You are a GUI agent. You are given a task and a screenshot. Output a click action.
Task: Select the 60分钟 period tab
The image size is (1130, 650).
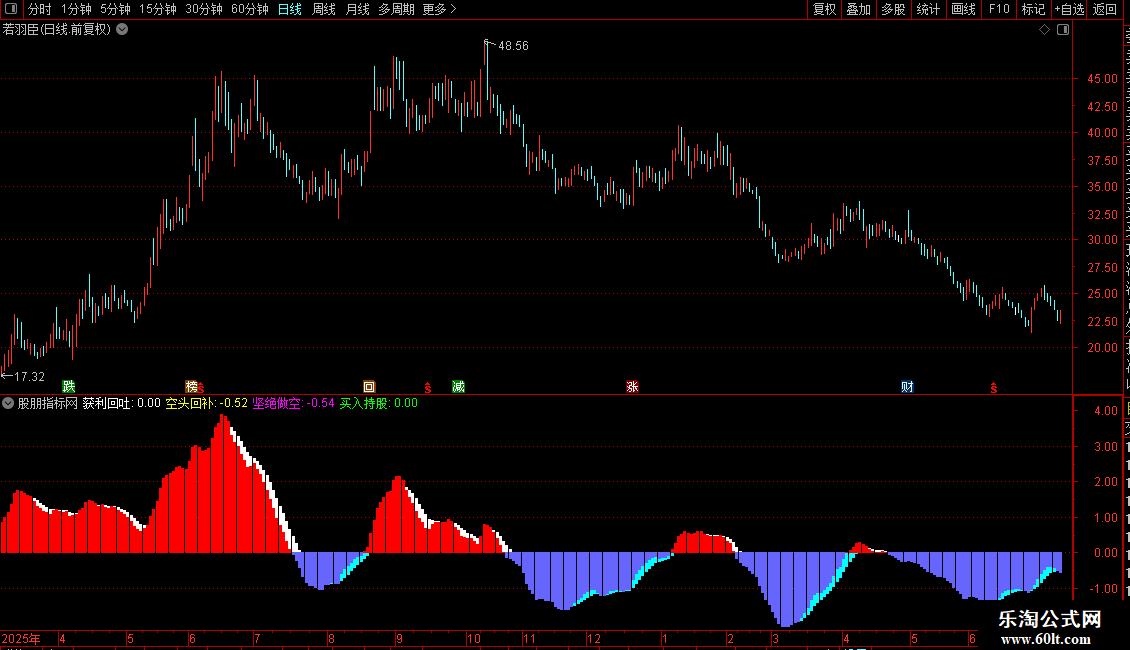click(250, 9)
